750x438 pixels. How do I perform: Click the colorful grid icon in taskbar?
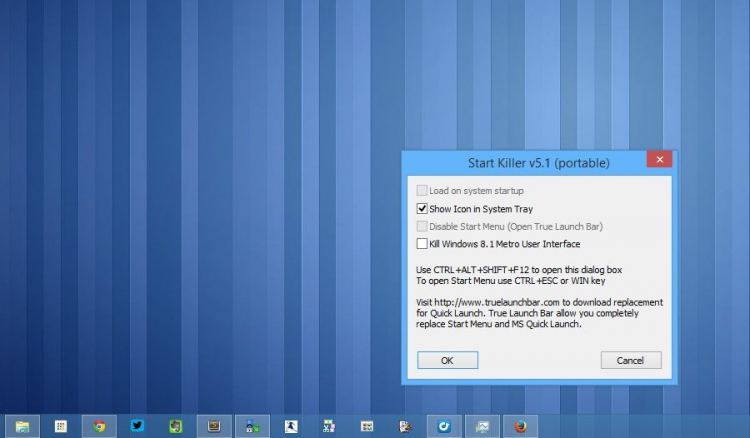point(60,426)
